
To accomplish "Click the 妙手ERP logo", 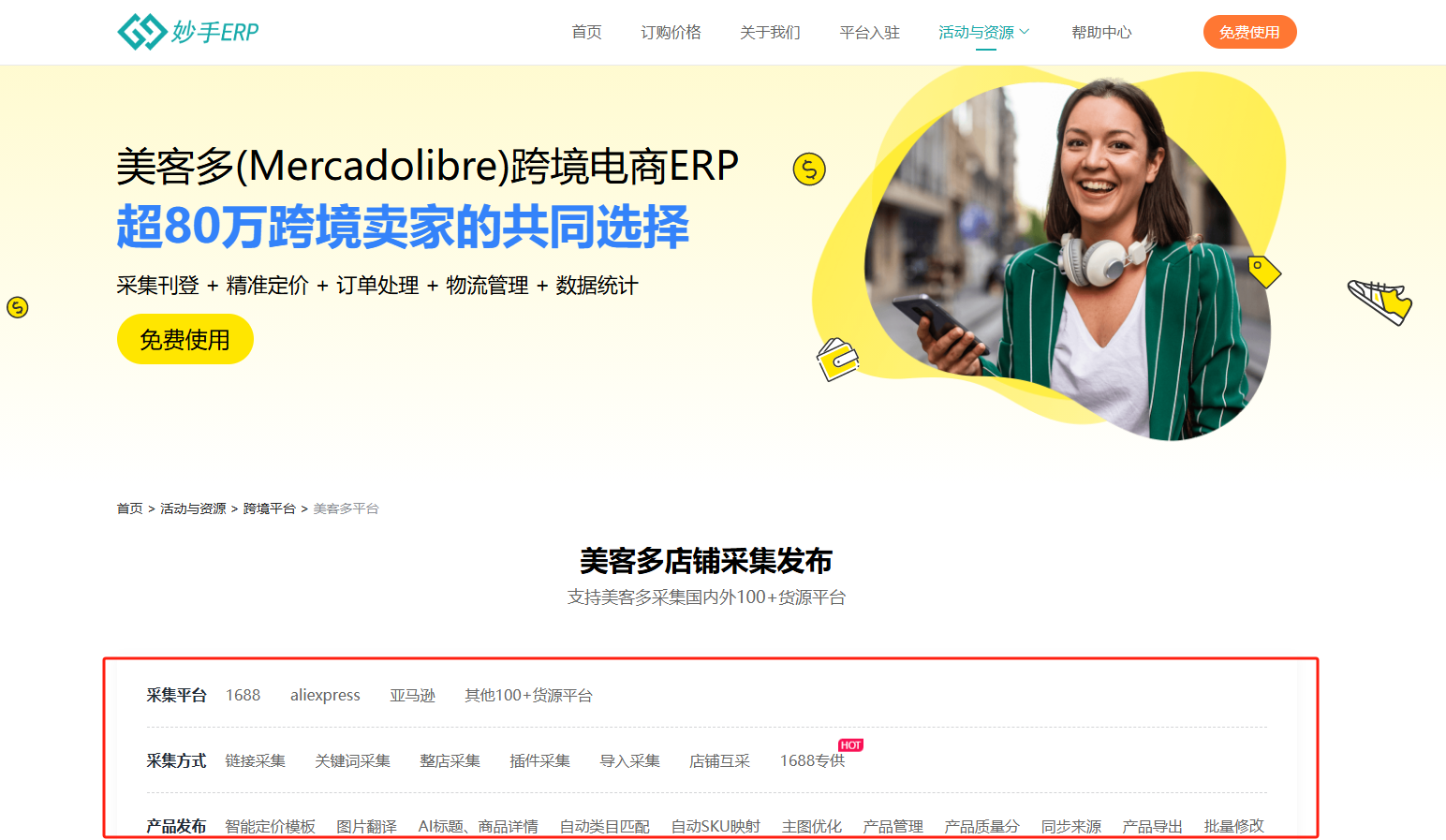I will pos(187,32).
